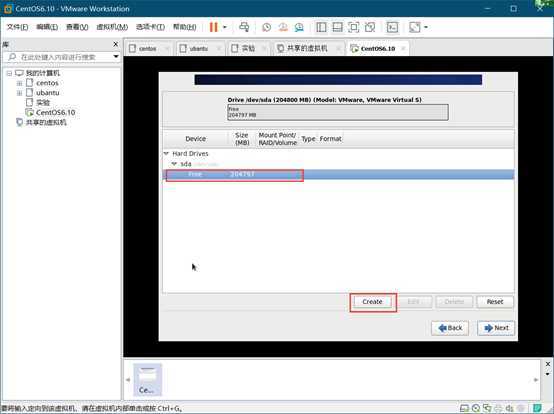The image size is (554, 414).
Task: Send Ctrl+Alt+Del to the VM
Action: click(x=244, y=27)
